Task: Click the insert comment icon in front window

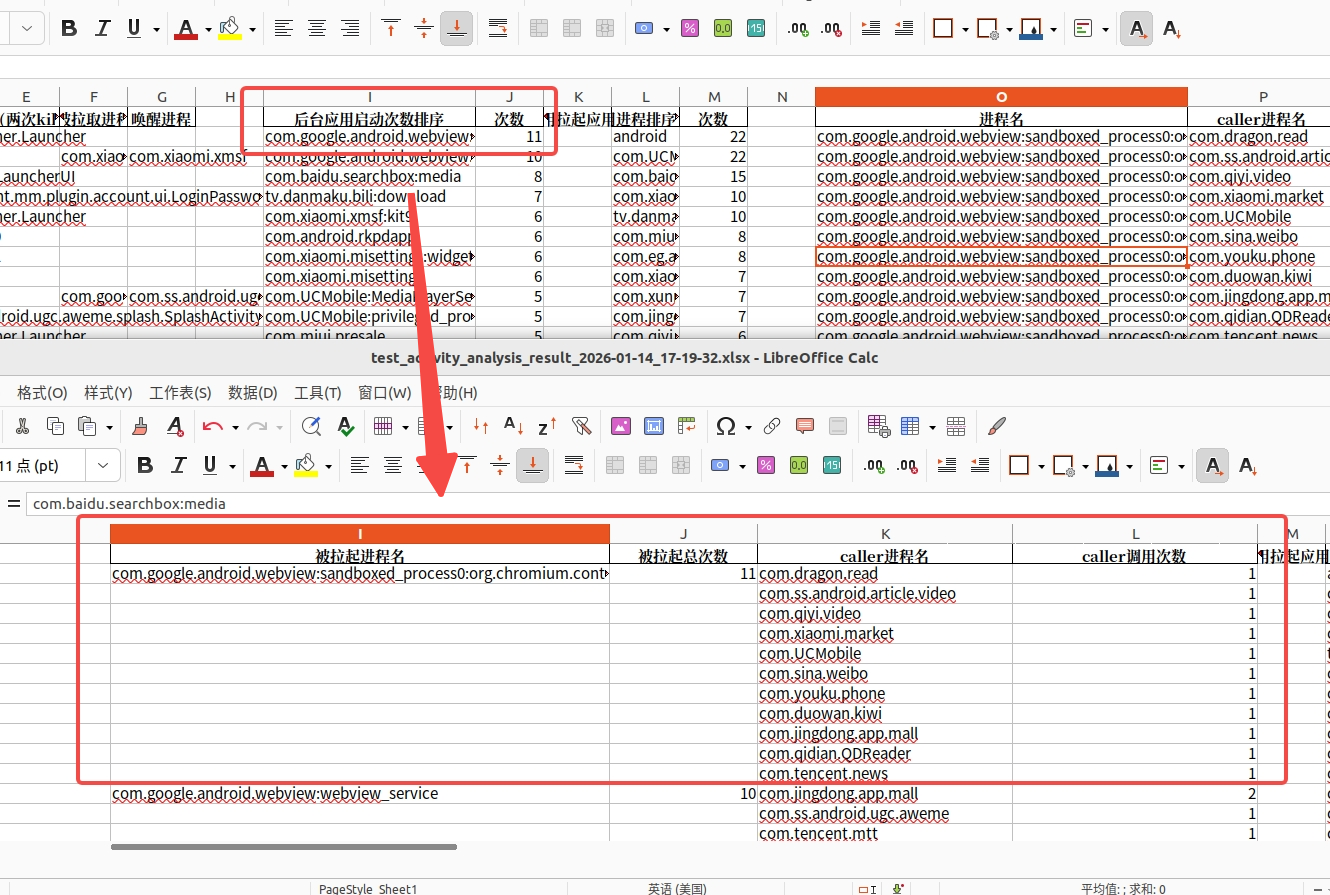Action: tap(805, 427)
